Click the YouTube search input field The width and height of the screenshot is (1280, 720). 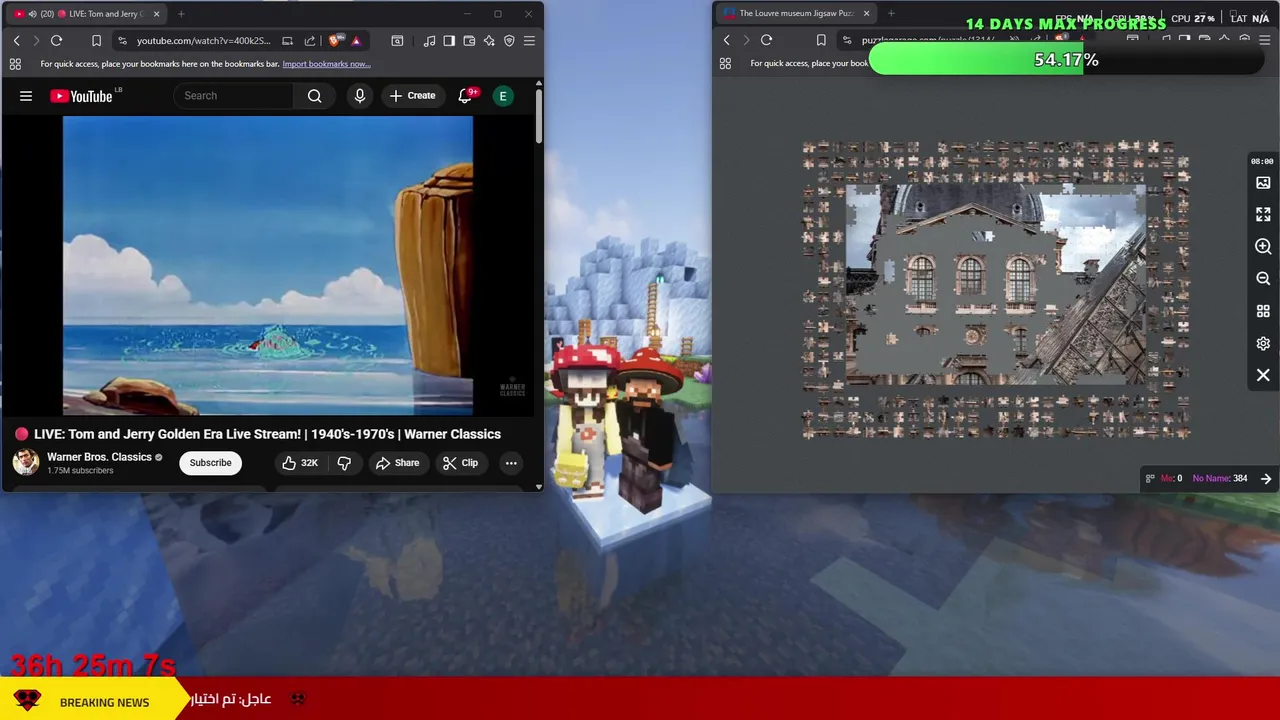tap(235, 96)
